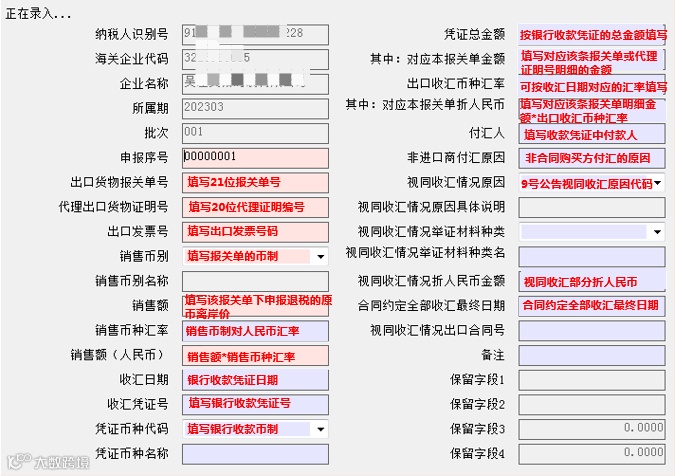Click the 视同收汇情况折人民币金额 field
The width and height of the screenshot is (675, 476).
click(592, 281)
